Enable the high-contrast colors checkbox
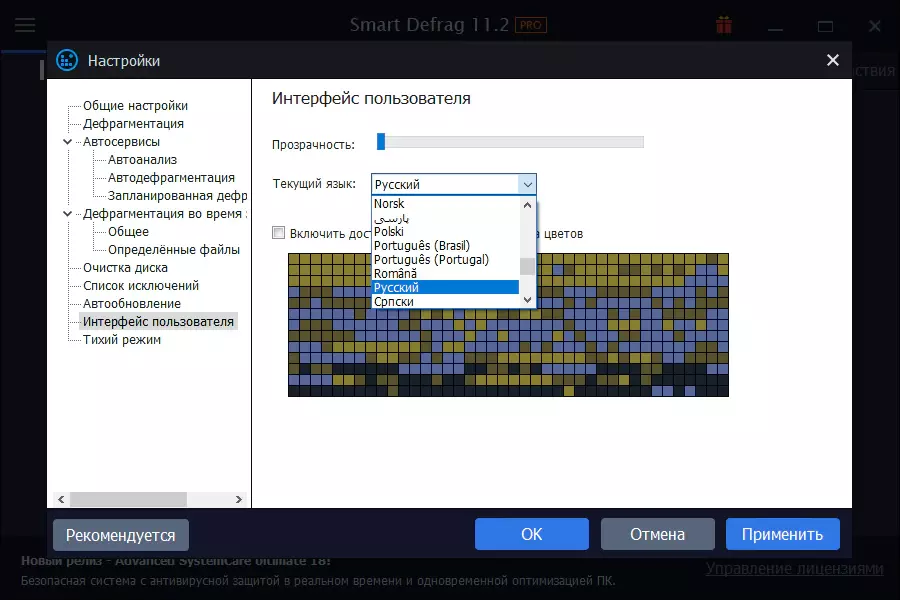The image size is (900, 600). click(x=278, y=233)
